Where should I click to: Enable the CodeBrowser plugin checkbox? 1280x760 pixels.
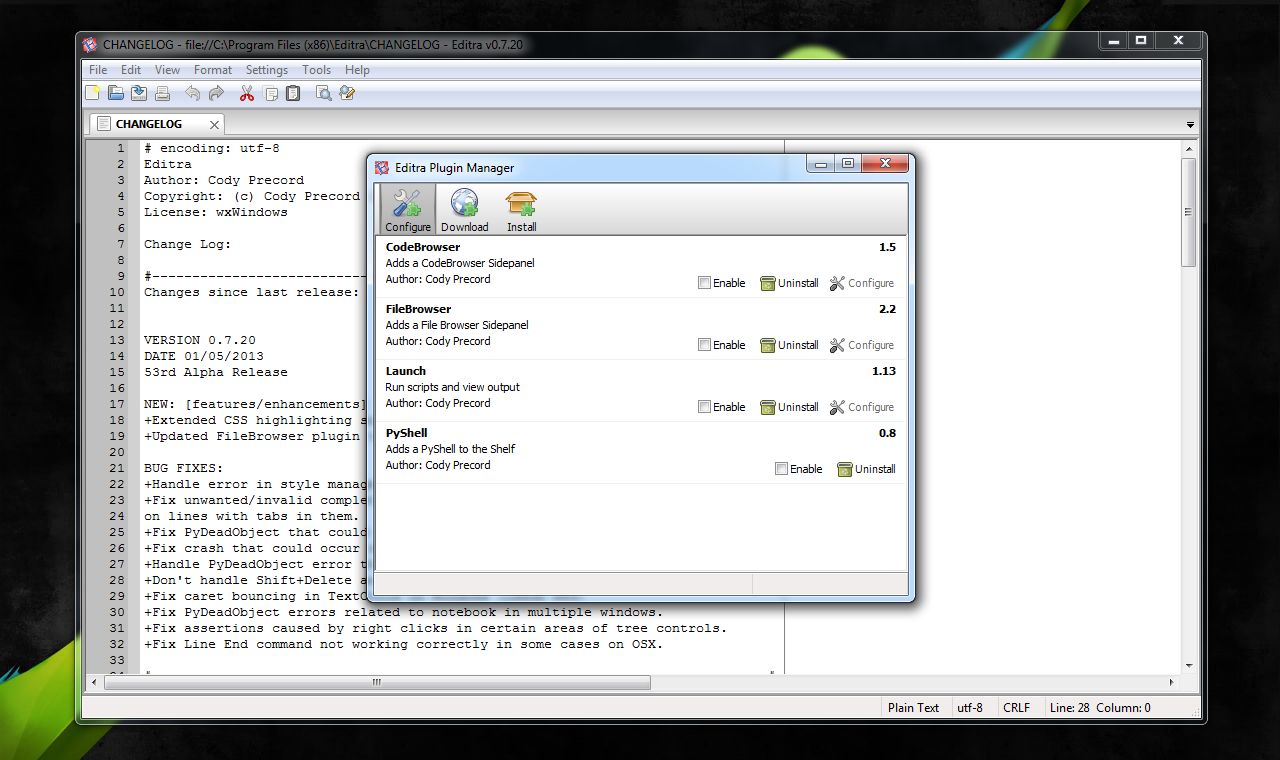704,283
